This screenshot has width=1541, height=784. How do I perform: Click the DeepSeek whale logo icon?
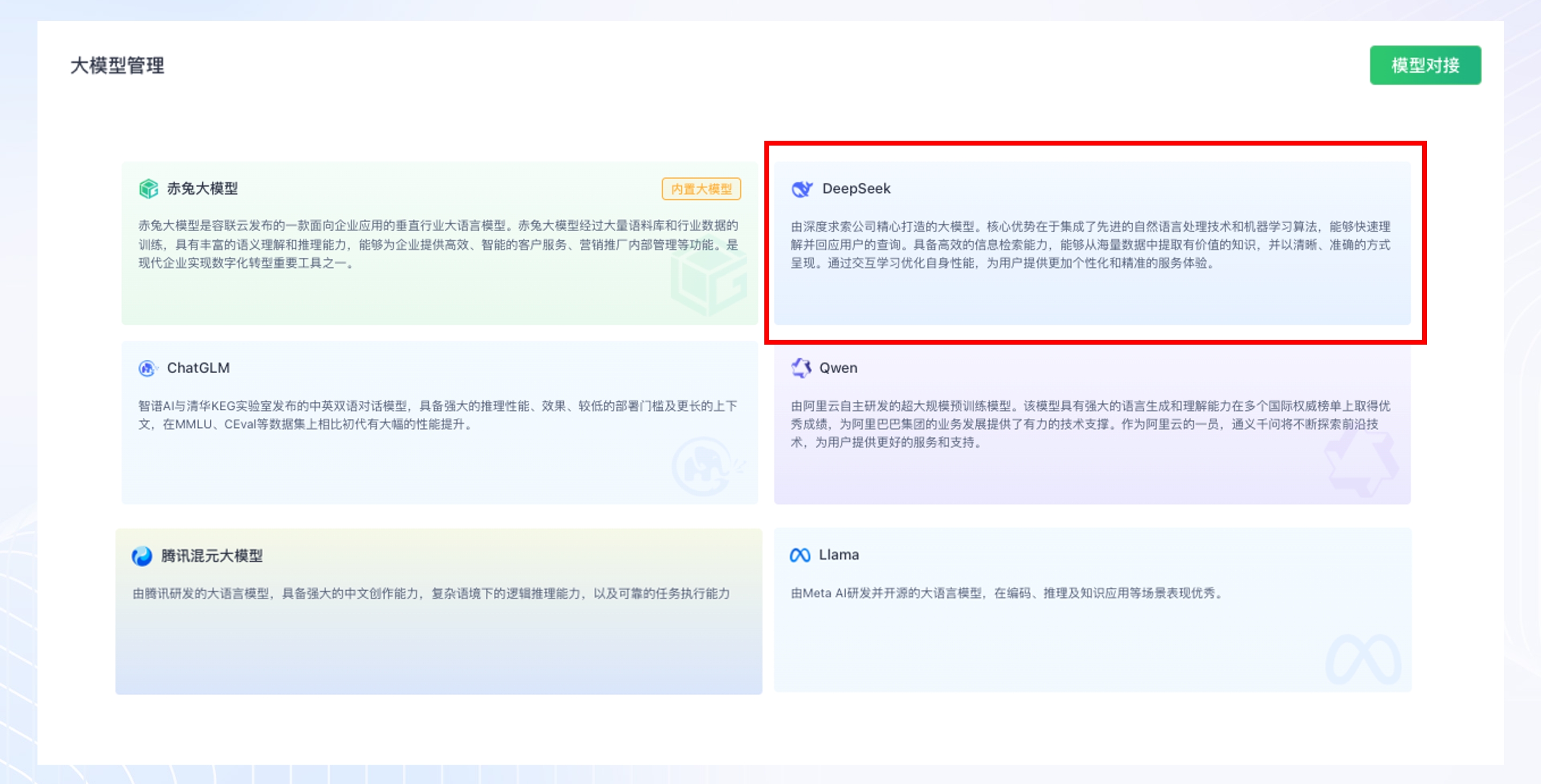(x=802, y=189)
